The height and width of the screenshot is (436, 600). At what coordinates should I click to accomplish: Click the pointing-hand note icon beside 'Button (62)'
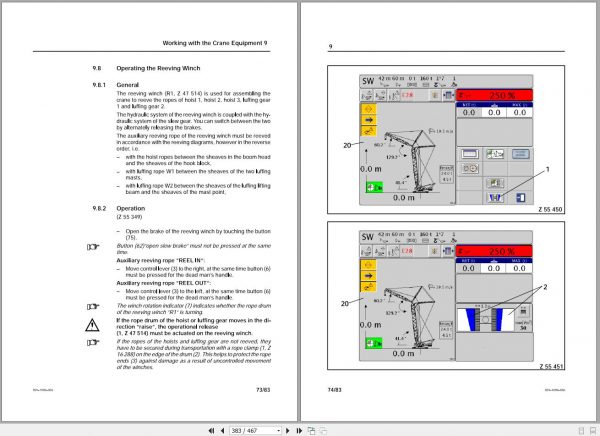(x=93, y=247)
